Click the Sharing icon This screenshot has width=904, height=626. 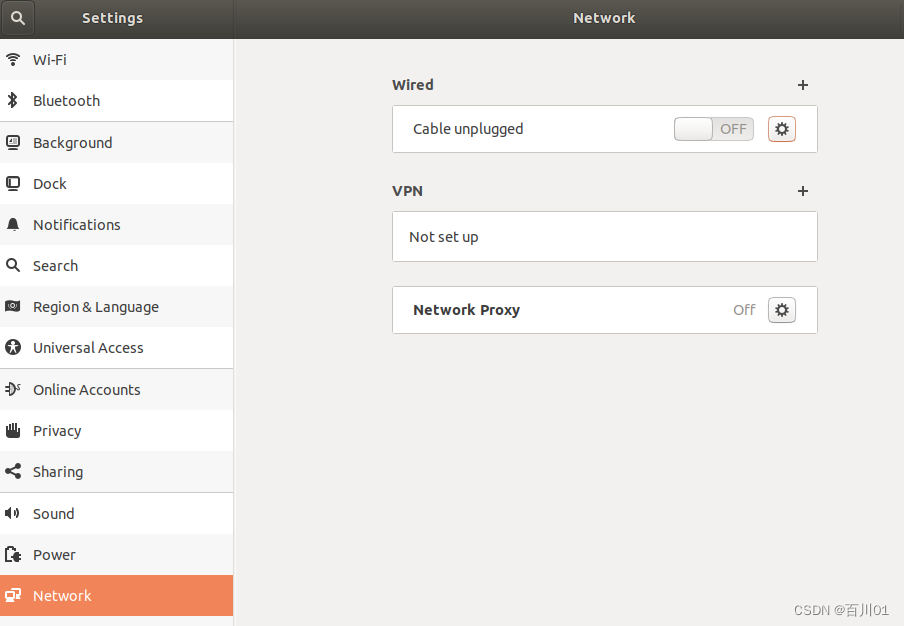(13, 471)
